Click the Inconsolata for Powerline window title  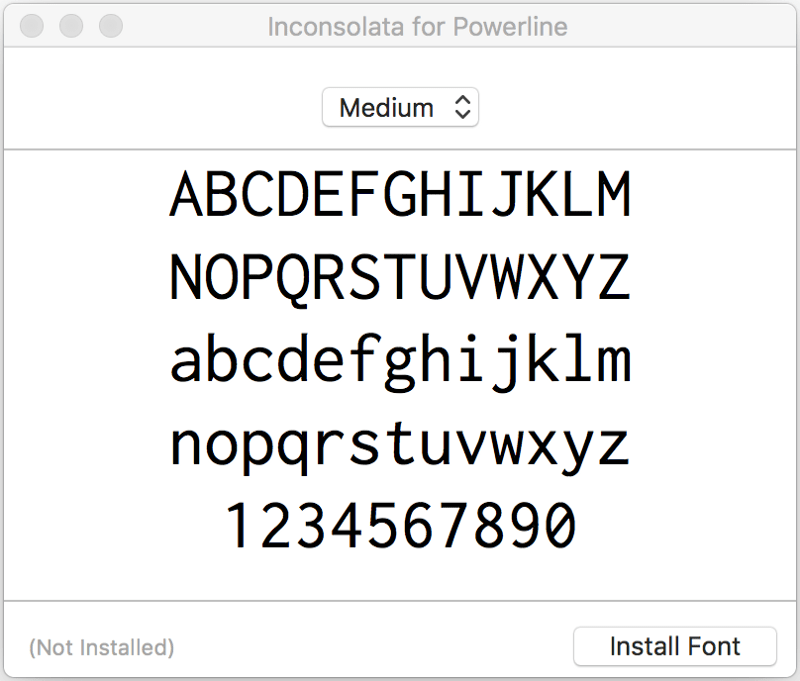click(x=417, y=27)
